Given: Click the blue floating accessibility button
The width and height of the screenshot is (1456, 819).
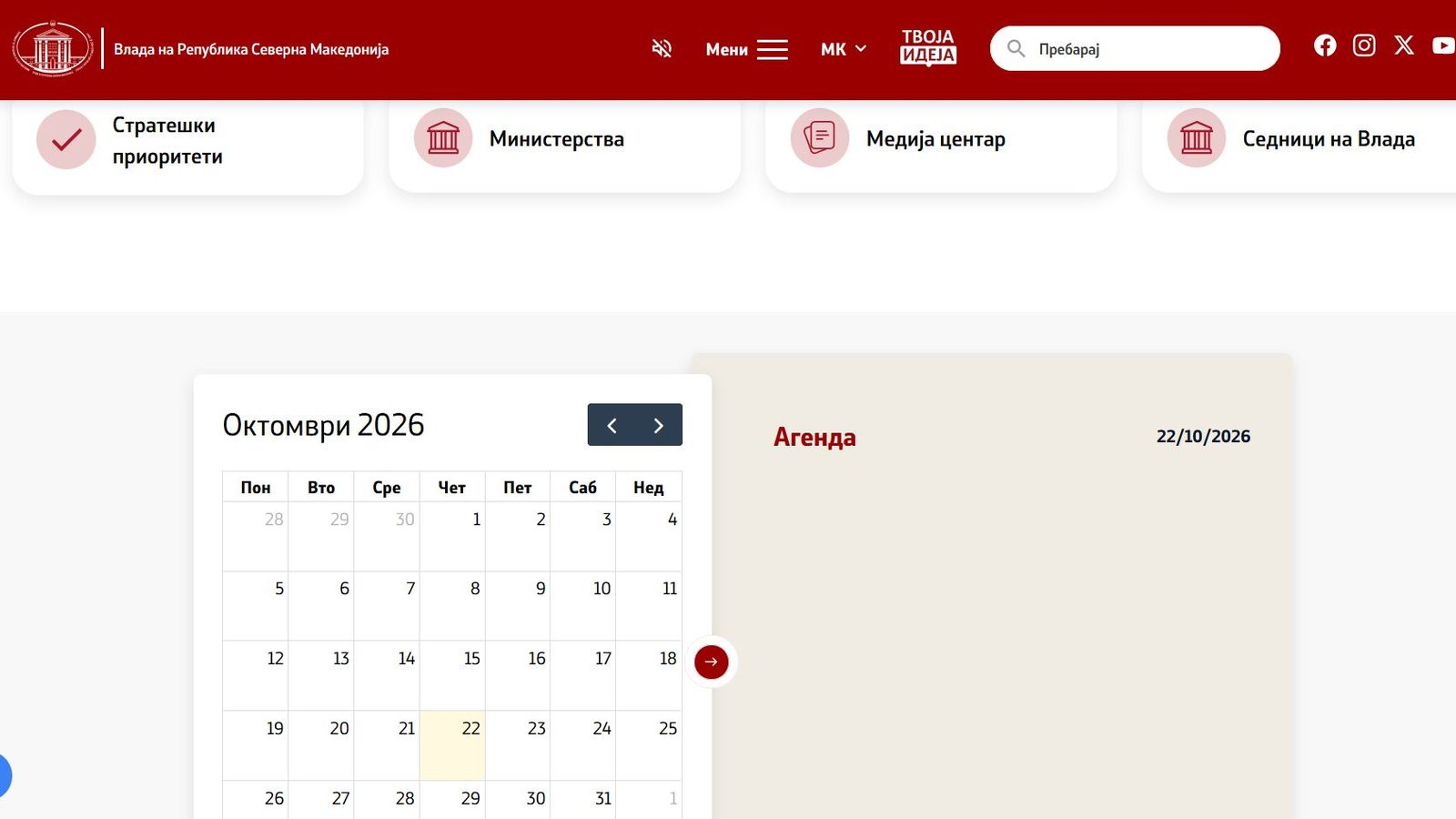Looking at the screenshot, I should click(x=3, y=776).
